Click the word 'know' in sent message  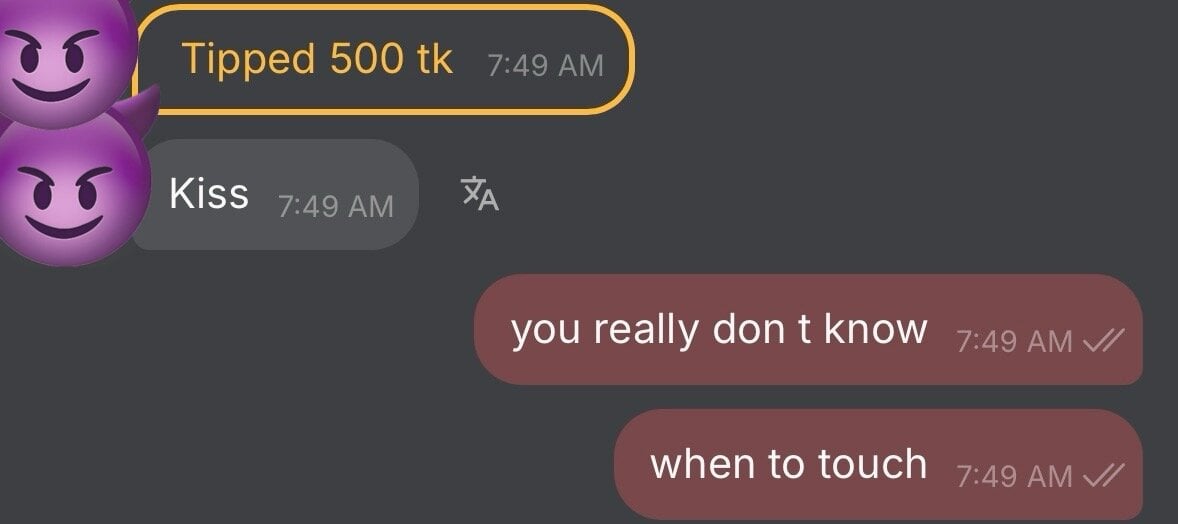coord(876,329)
